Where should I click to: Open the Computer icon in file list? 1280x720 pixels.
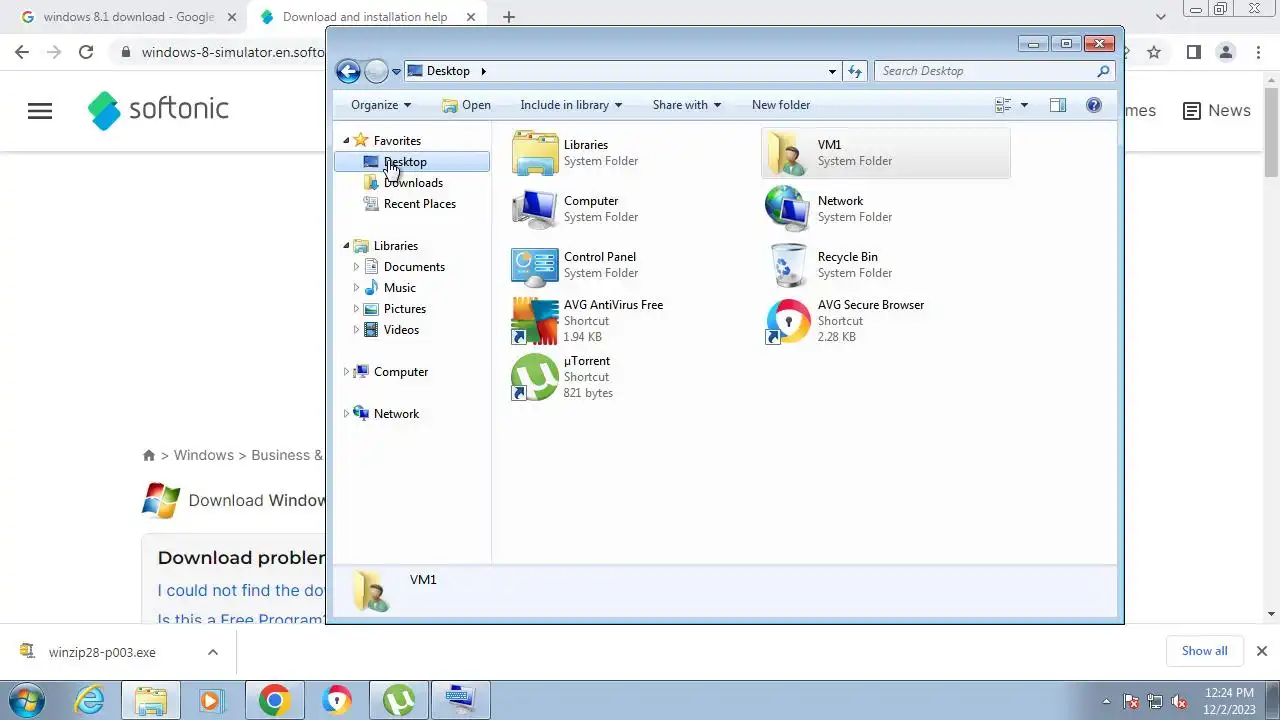tap(535, 209)
